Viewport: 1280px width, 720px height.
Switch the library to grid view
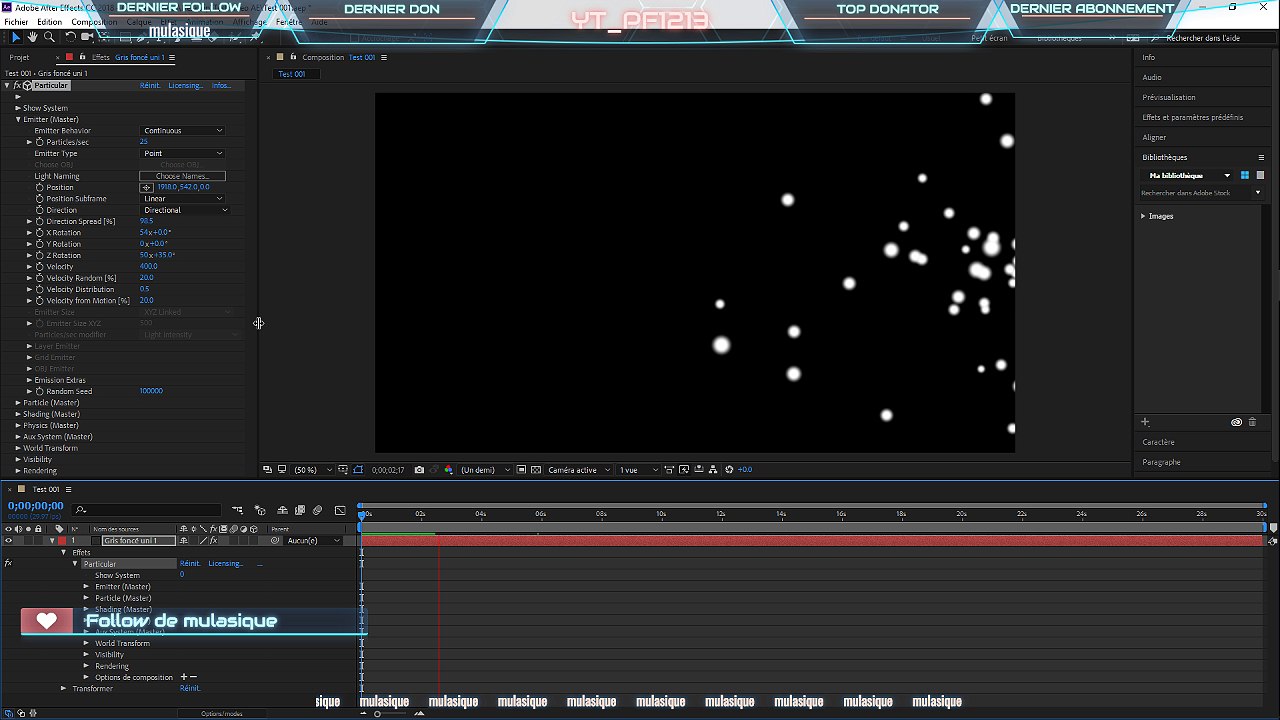[x=1245, y=176]
